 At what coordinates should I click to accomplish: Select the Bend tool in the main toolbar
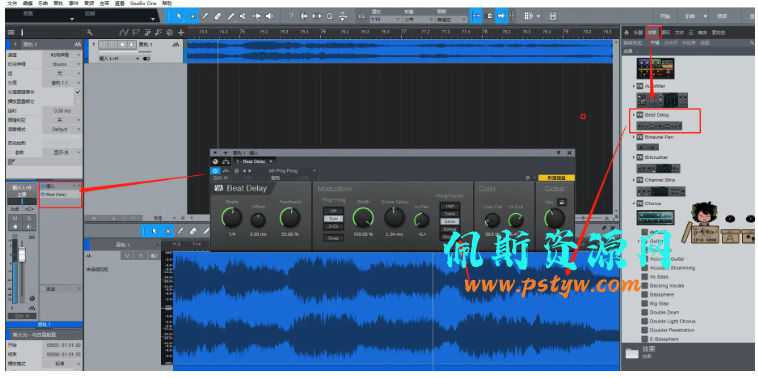(x=256, y=16)
